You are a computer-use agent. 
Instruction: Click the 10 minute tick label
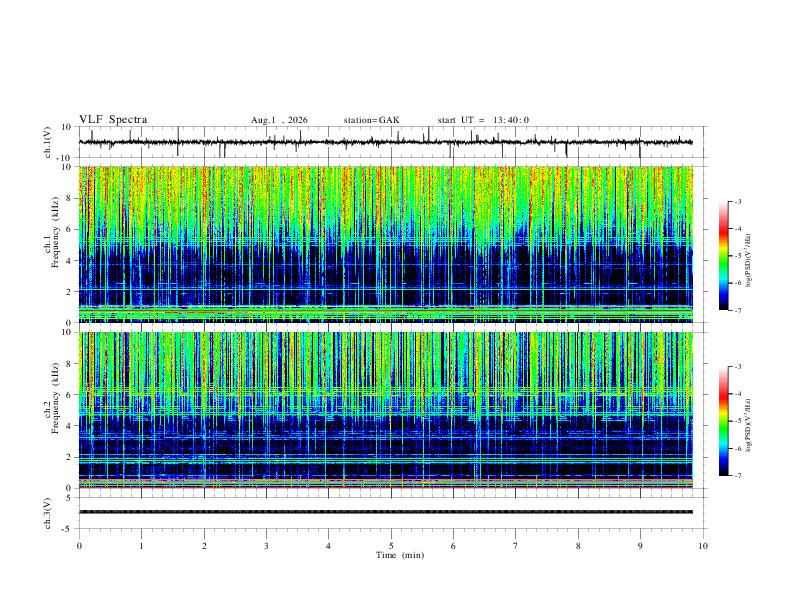703,546
